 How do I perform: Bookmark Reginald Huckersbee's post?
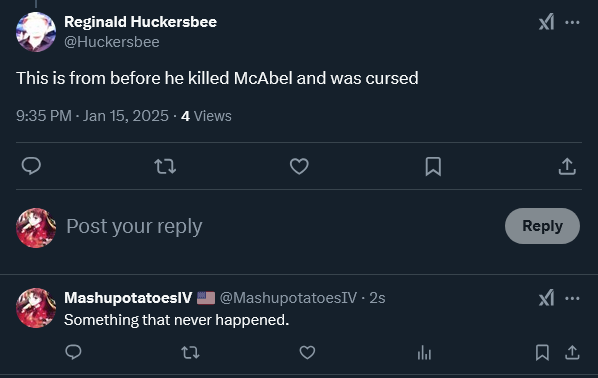433,167
